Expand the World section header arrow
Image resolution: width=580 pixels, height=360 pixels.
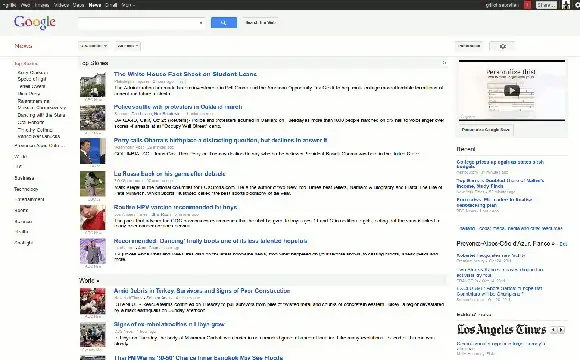pos(98,281)
